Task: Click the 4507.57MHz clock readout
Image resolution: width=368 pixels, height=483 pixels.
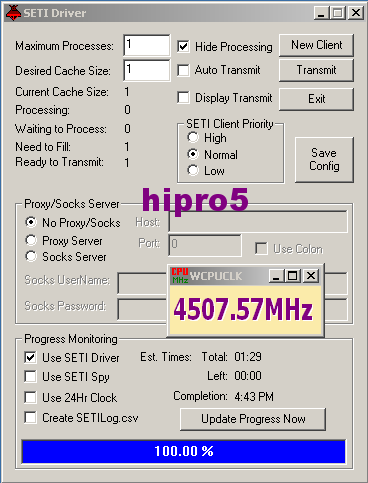Action: tap(243, 309)
